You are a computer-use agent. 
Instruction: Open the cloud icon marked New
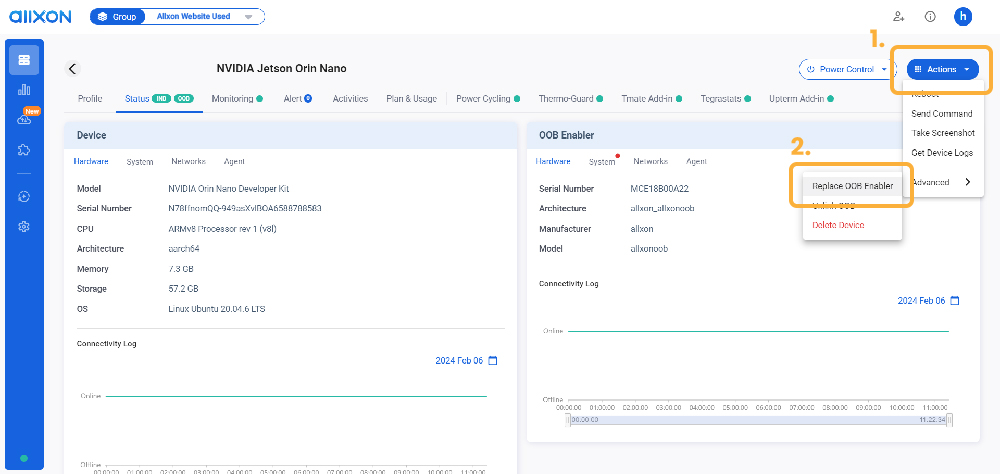click(x=24, y=119)
